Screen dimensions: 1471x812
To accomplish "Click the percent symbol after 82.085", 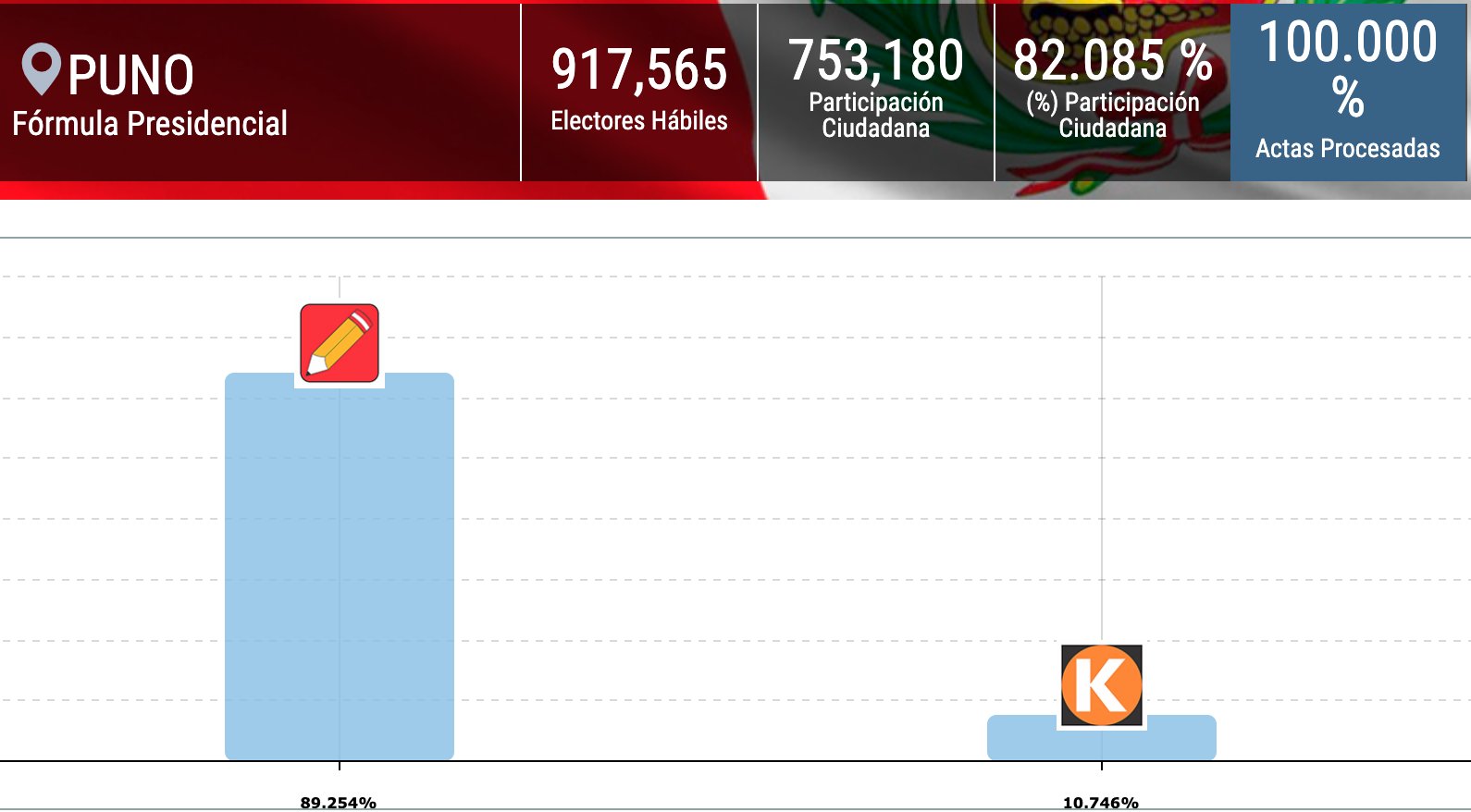I will pyautogui.click(x=1196, y=61).
